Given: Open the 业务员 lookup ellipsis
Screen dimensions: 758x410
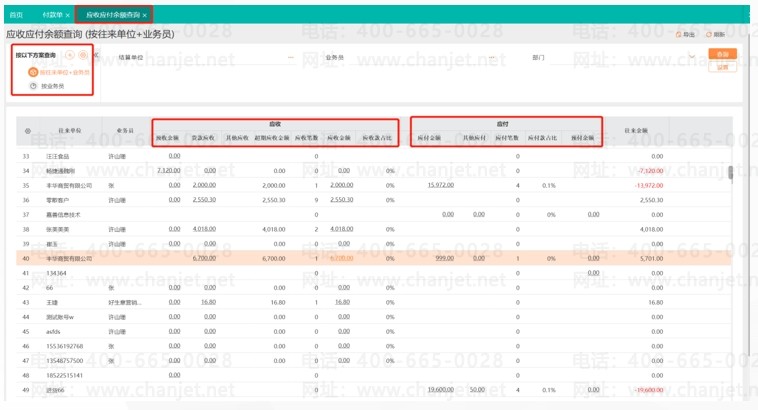Looking at the screenshot, I should coord(492,57).
